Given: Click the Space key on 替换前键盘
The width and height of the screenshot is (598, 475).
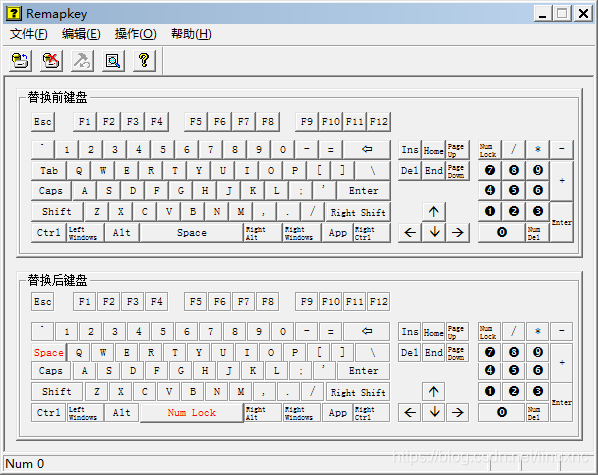Looking at the screenshot, I should (x=192, y=232).
